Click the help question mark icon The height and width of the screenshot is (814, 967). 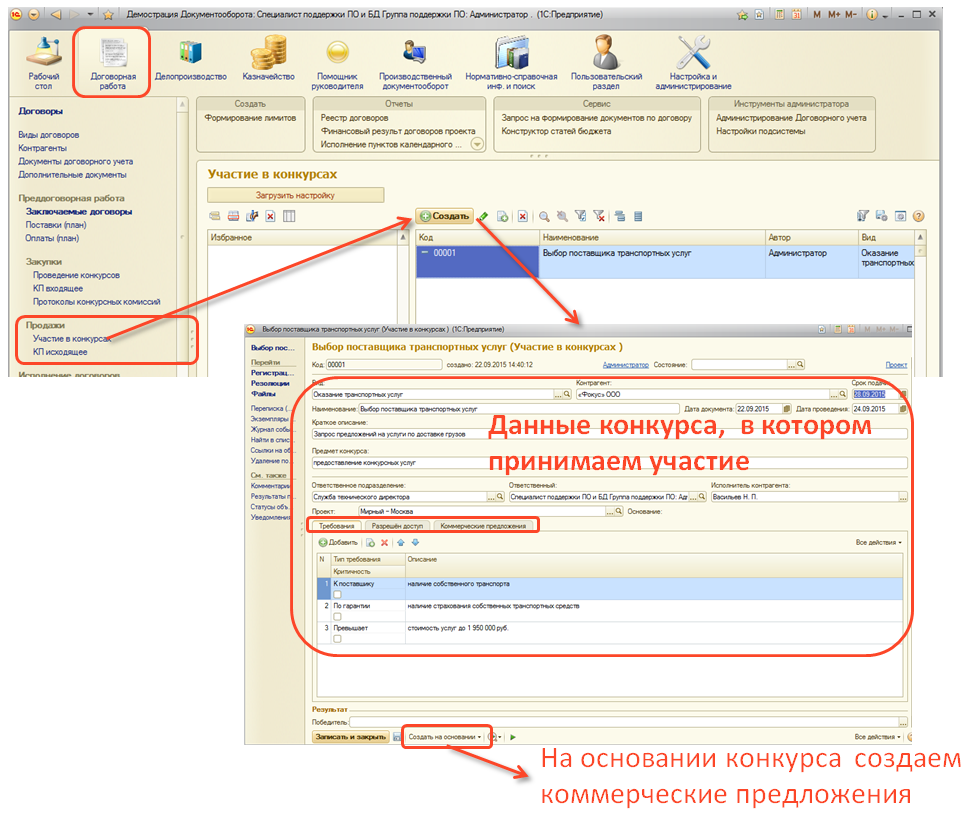pyautogui.click(x=918, y=216)
